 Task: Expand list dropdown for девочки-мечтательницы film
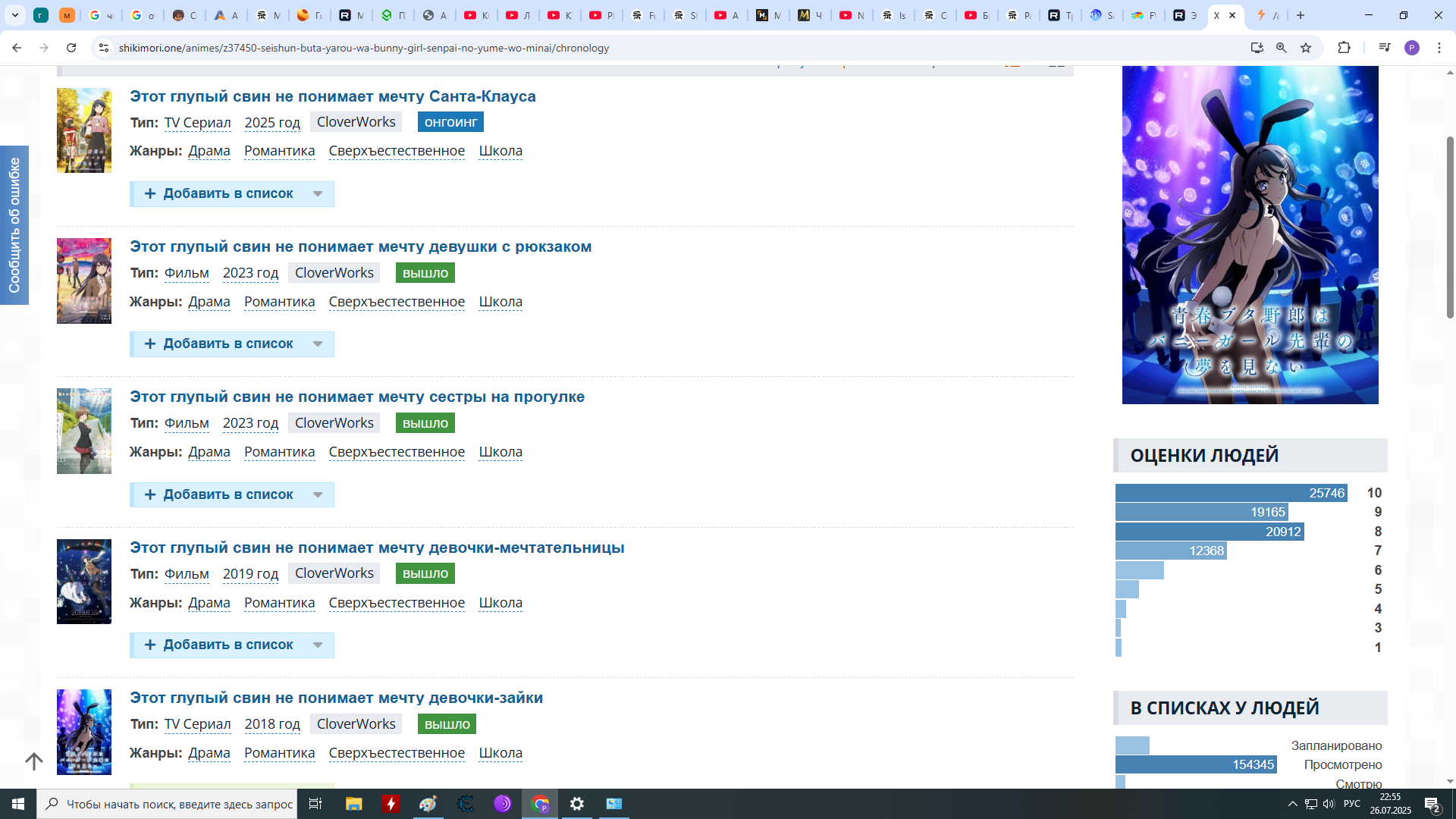[x=318, y=645]
